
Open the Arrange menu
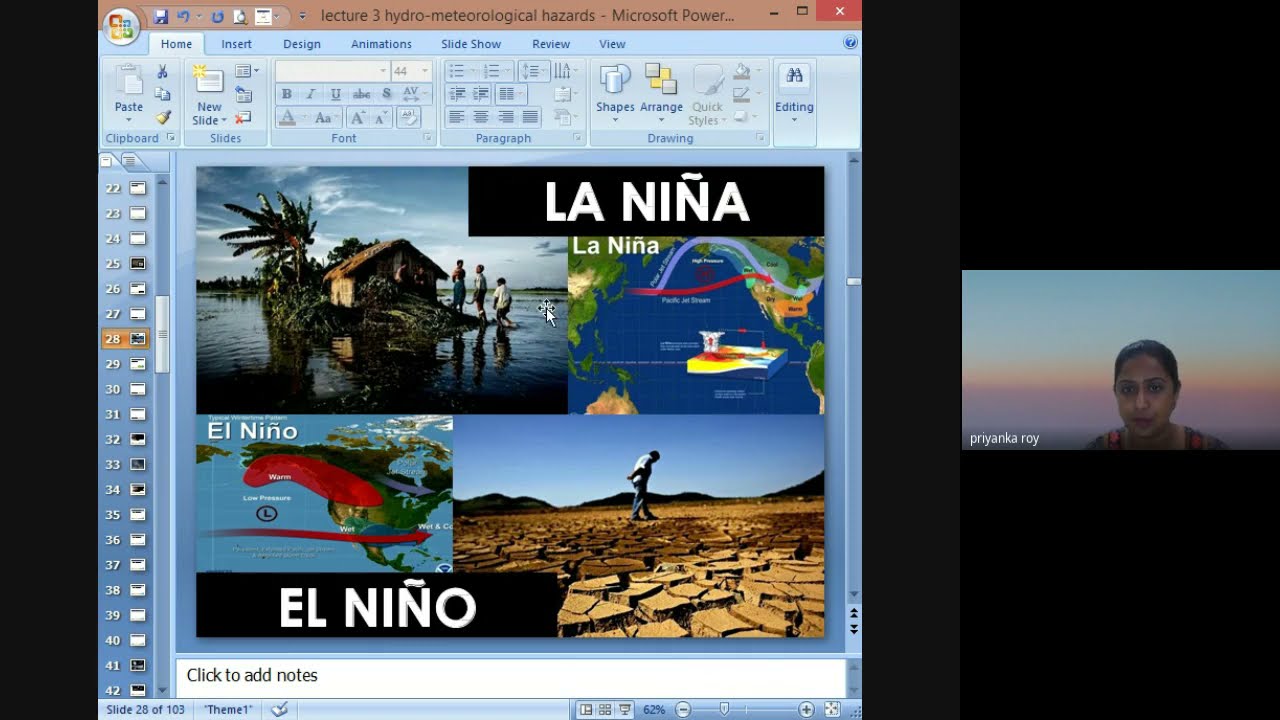tap(661, 94)
